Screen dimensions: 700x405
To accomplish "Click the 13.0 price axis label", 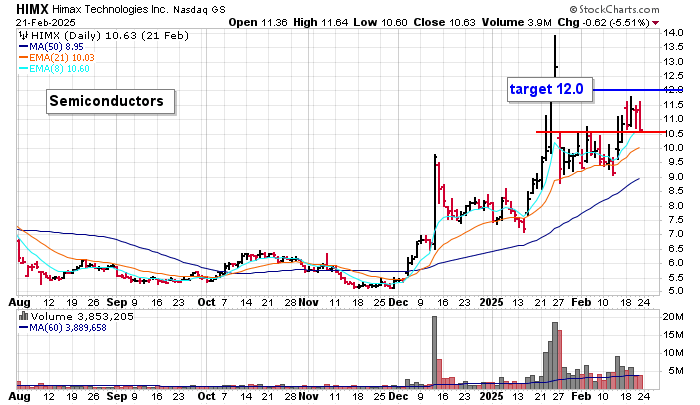I will click(673, 62).
